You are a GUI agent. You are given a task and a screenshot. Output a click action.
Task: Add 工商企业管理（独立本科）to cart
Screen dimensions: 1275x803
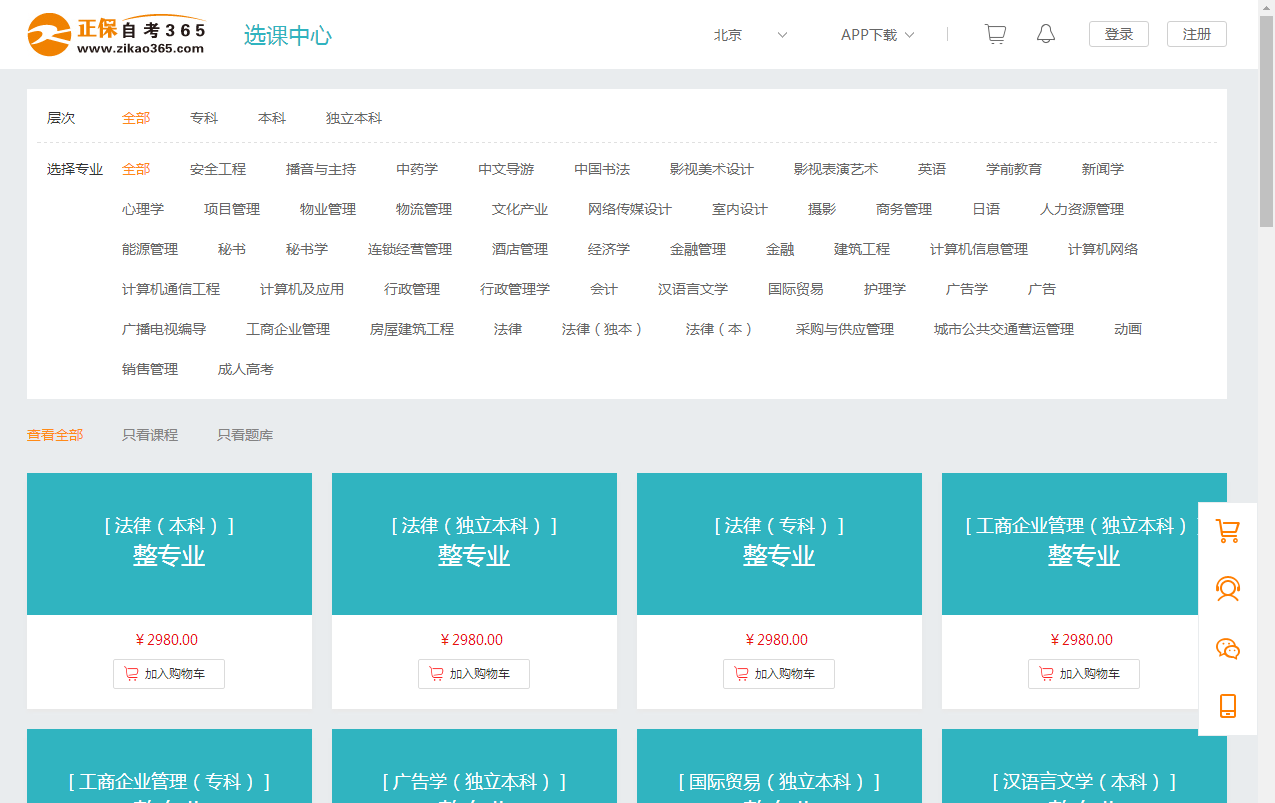tap(1084, 674)
